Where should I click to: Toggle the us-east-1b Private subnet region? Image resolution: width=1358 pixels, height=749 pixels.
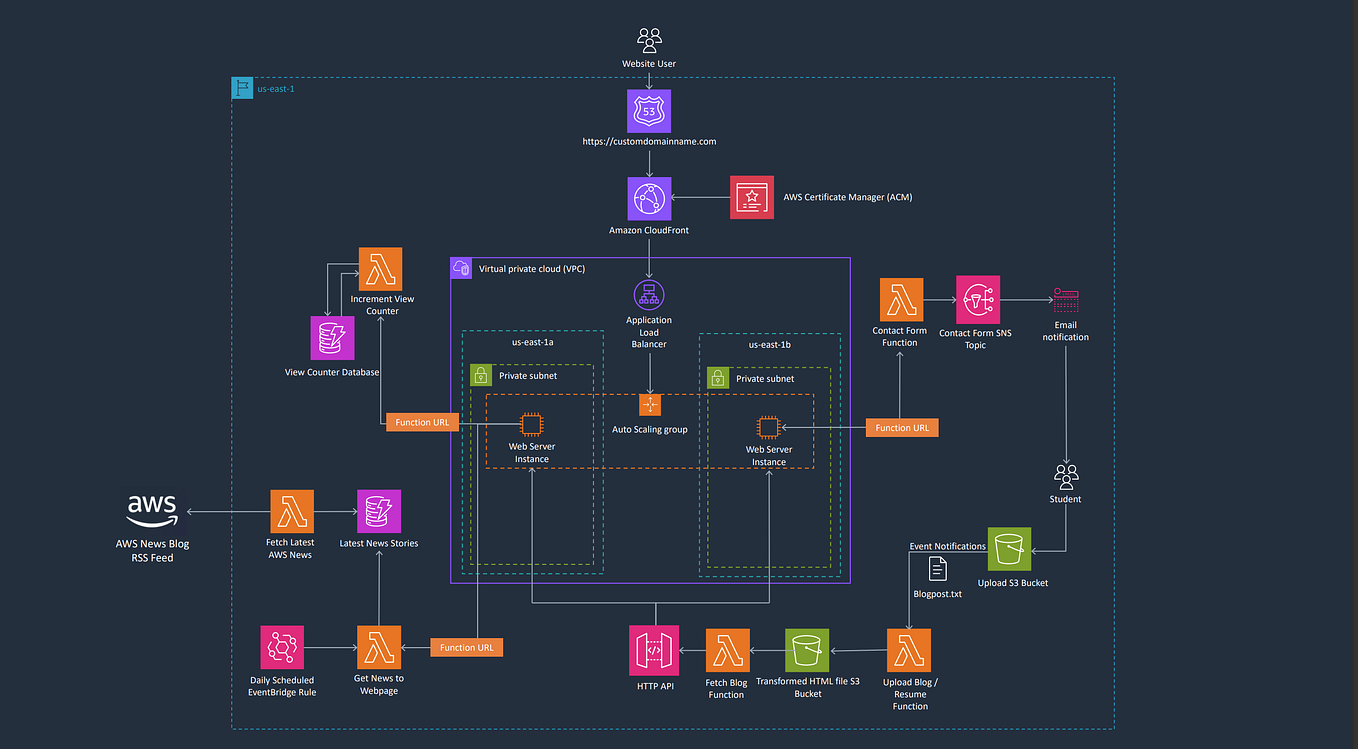(718, 378)
